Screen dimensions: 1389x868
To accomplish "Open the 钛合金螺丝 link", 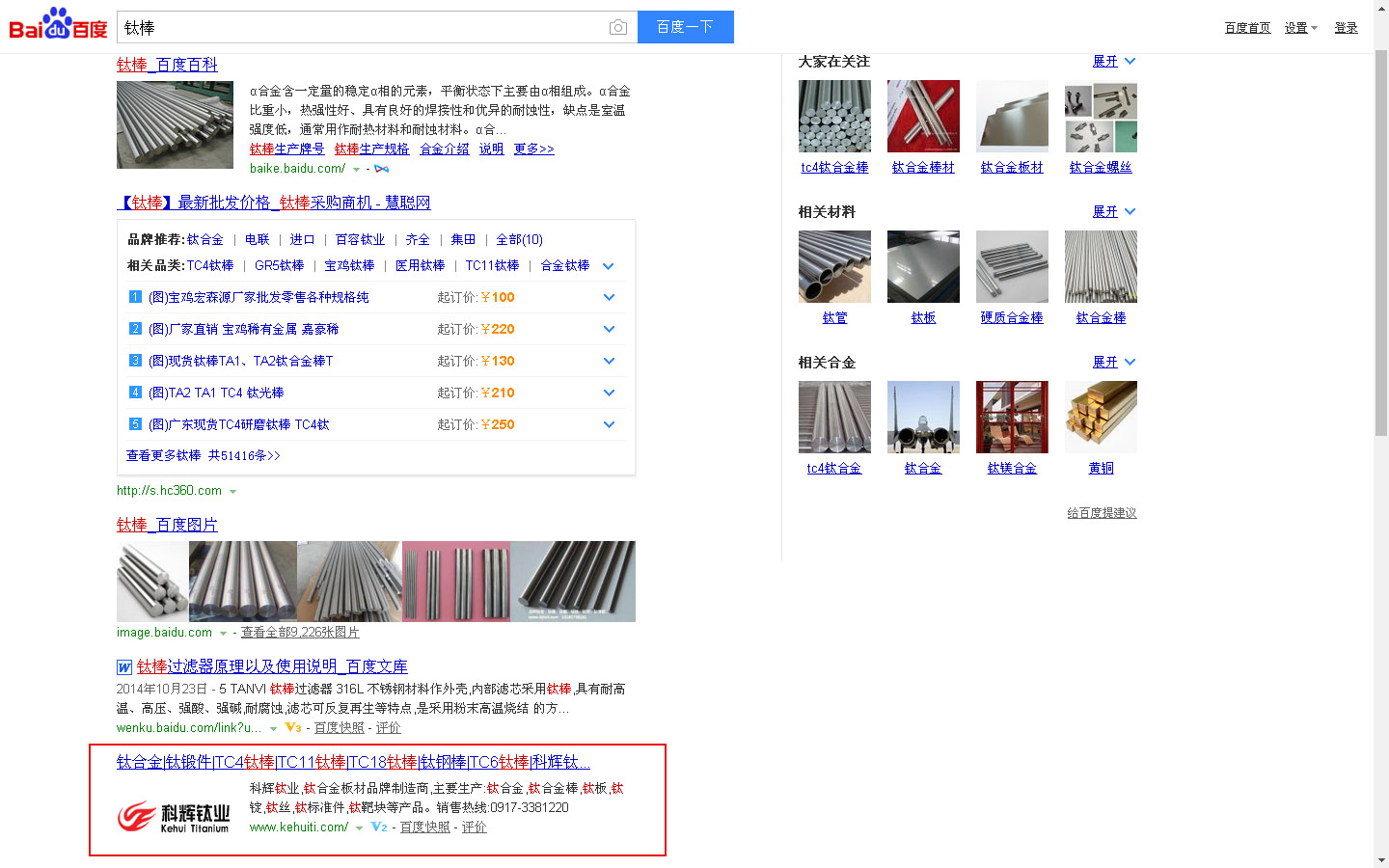I will pos(1101,168).
